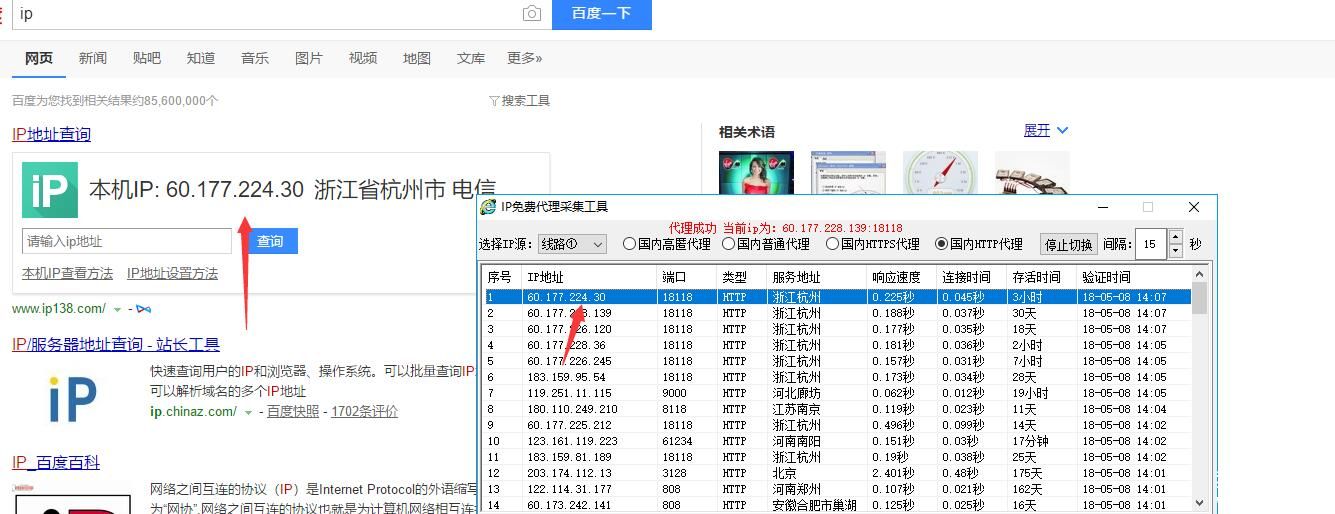1335x514 pixels.
Task: Select the proxy row 183.159.95.54
Action: point(838,377)
